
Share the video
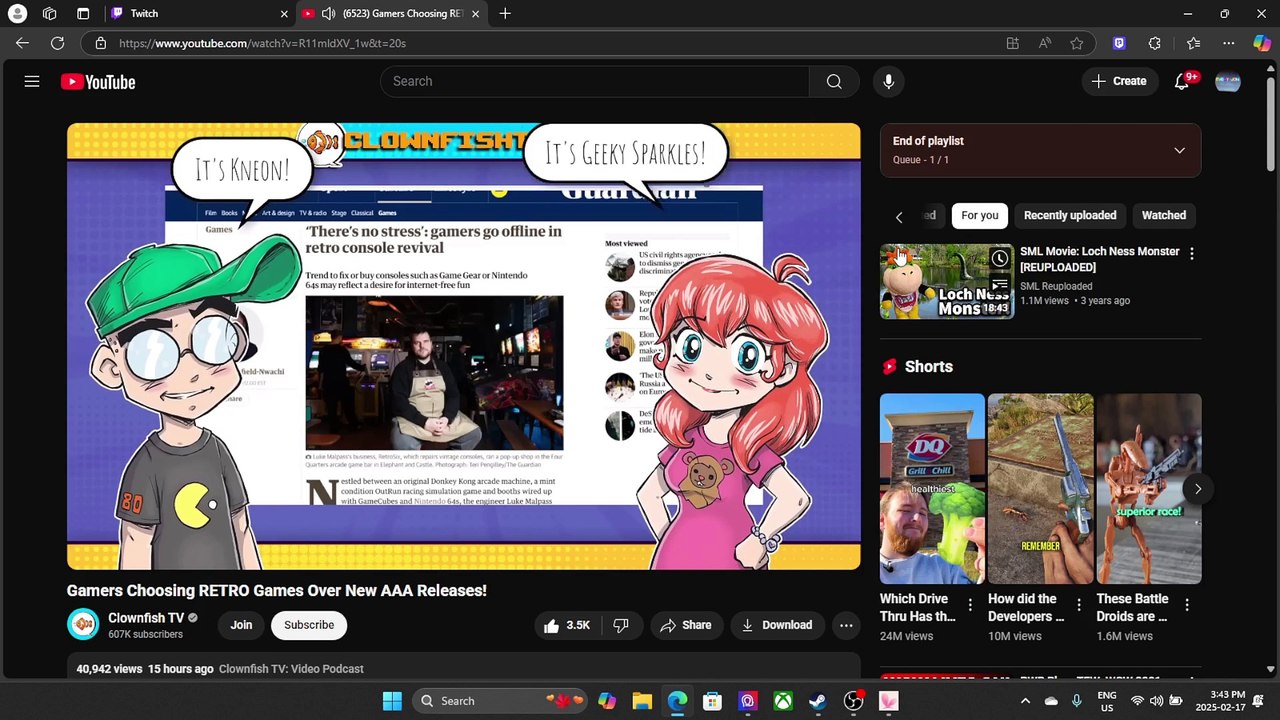[x=686, y=626]
